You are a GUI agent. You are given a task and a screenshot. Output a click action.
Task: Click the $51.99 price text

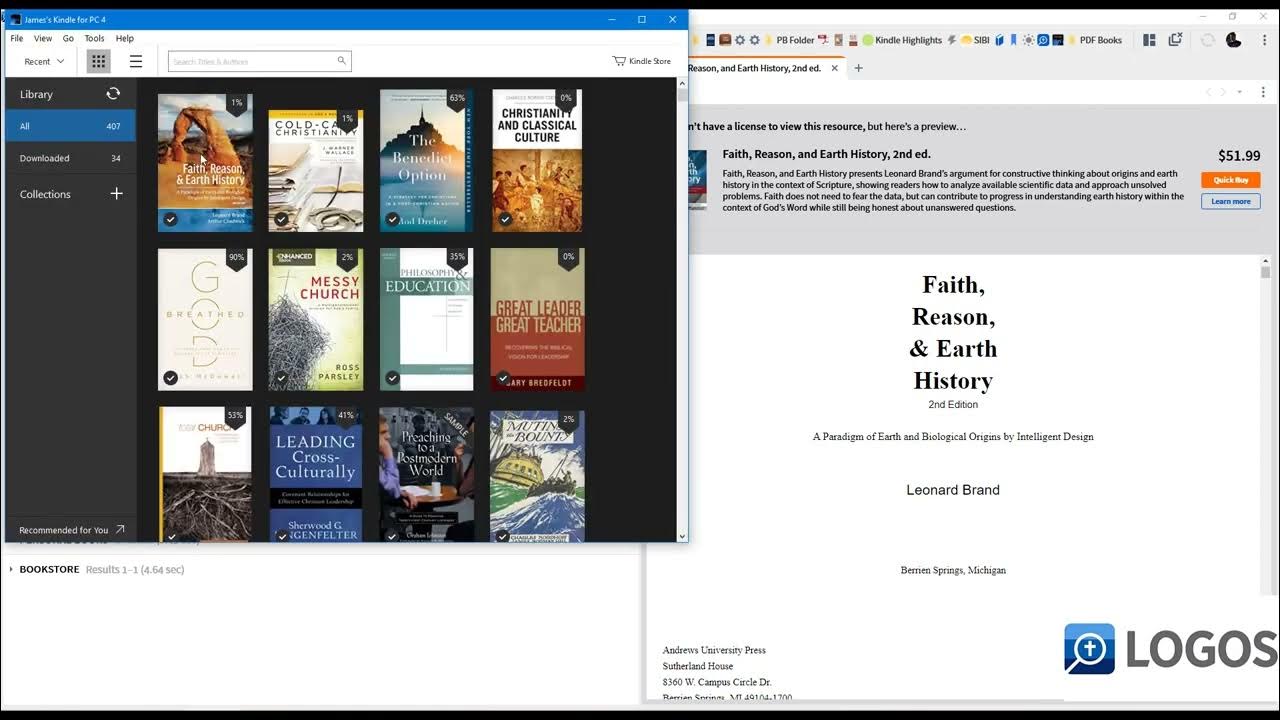pyautogui.click(x=1239, y=156)
